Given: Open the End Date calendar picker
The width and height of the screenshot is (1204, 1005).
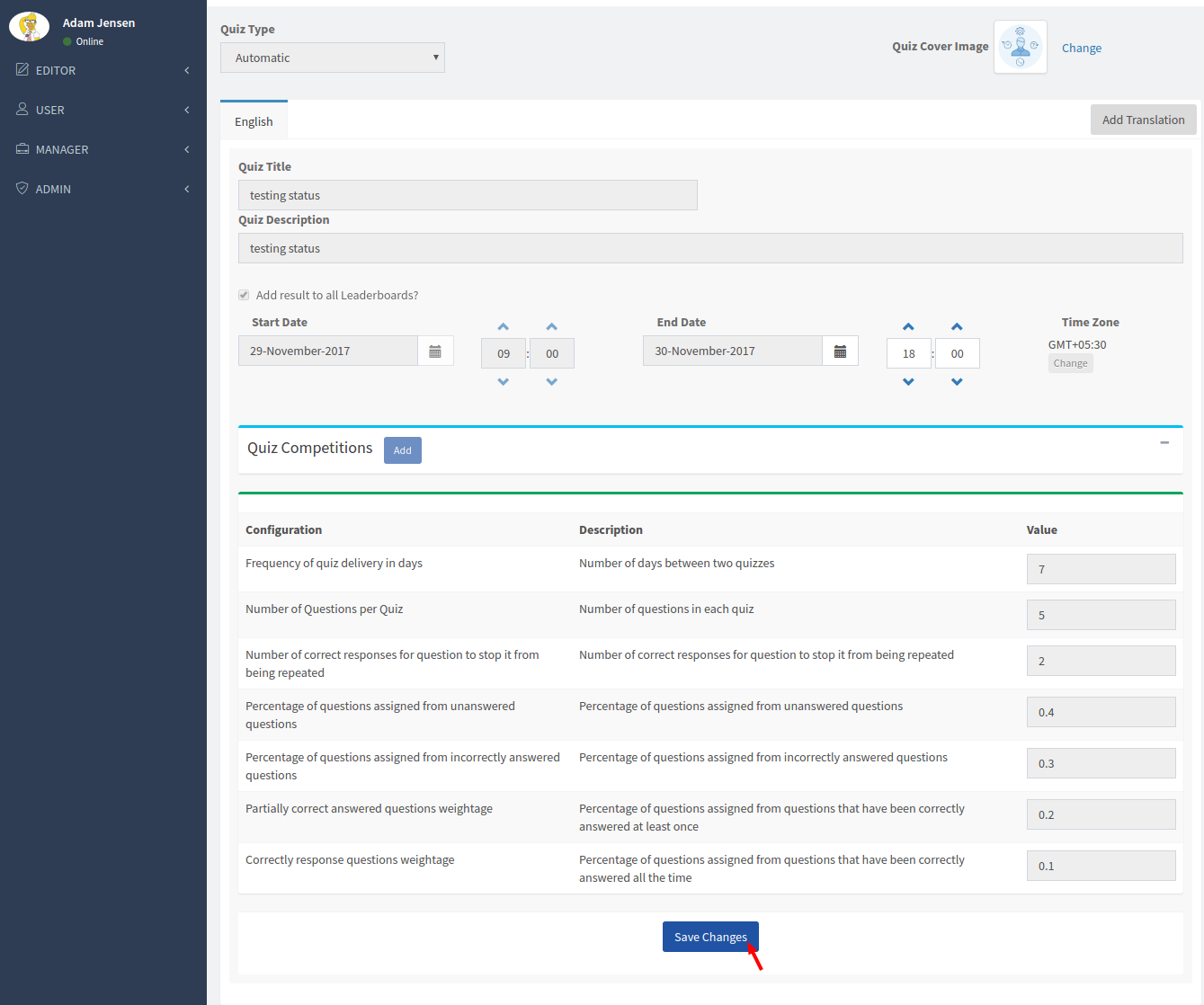Looking at the screenshot, I should (840, 351).
